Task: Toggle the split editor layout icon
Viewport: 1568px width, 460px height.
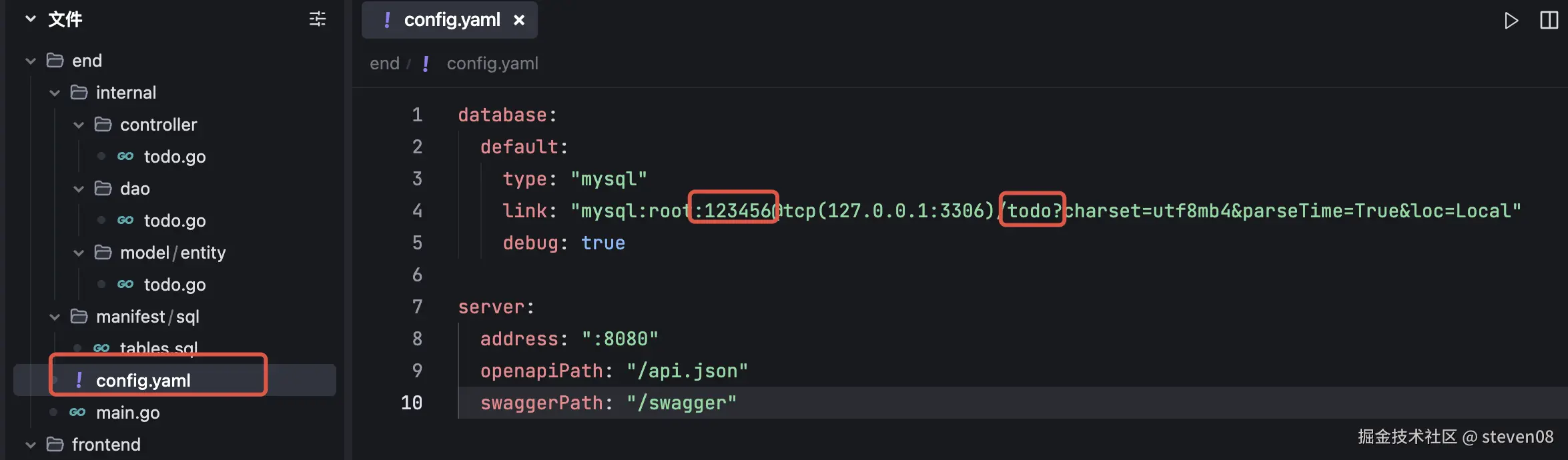Action: click(1549, 21)
